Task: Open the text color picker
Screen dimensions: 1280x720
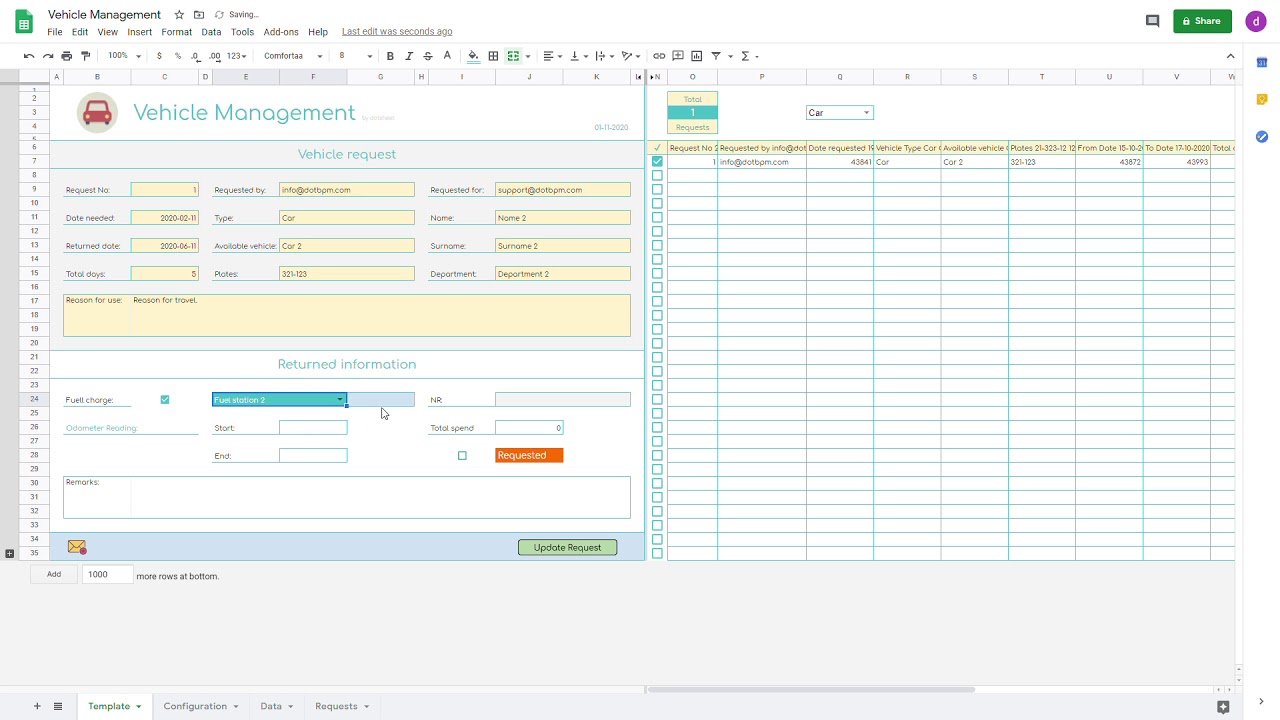Action: click(447, 56)
